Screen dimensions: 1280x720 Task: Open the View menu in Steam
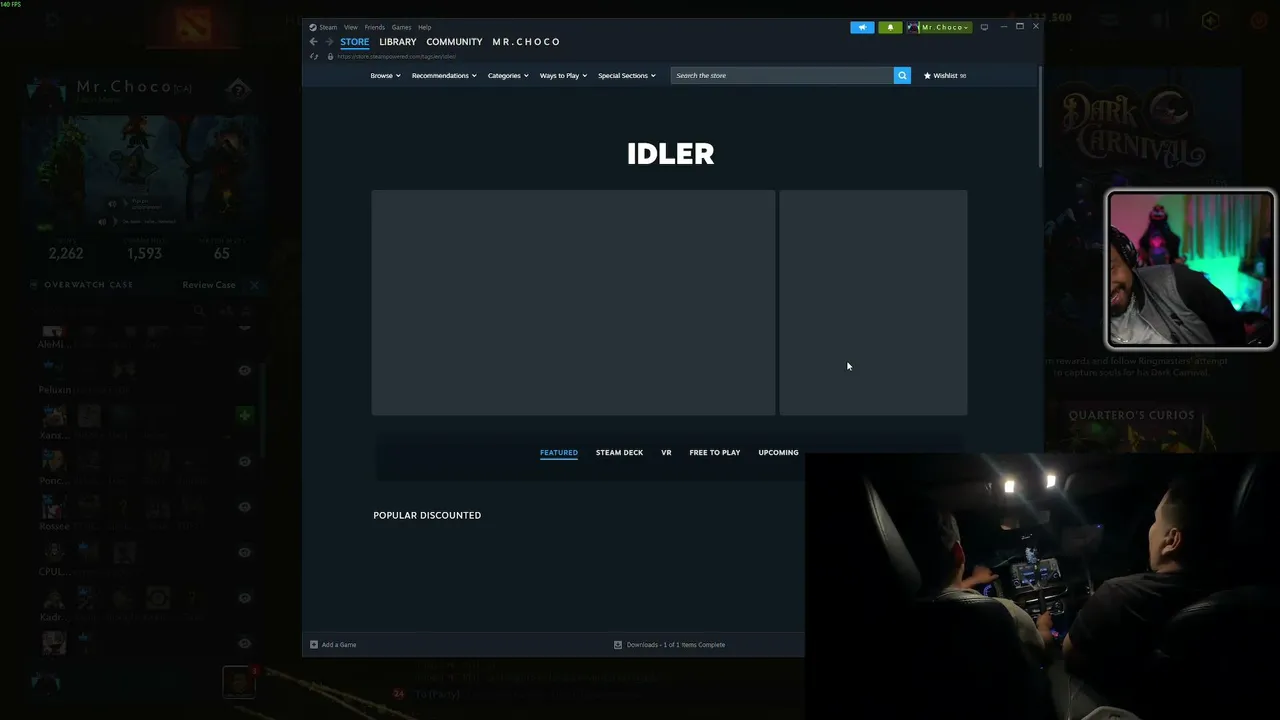351,27
